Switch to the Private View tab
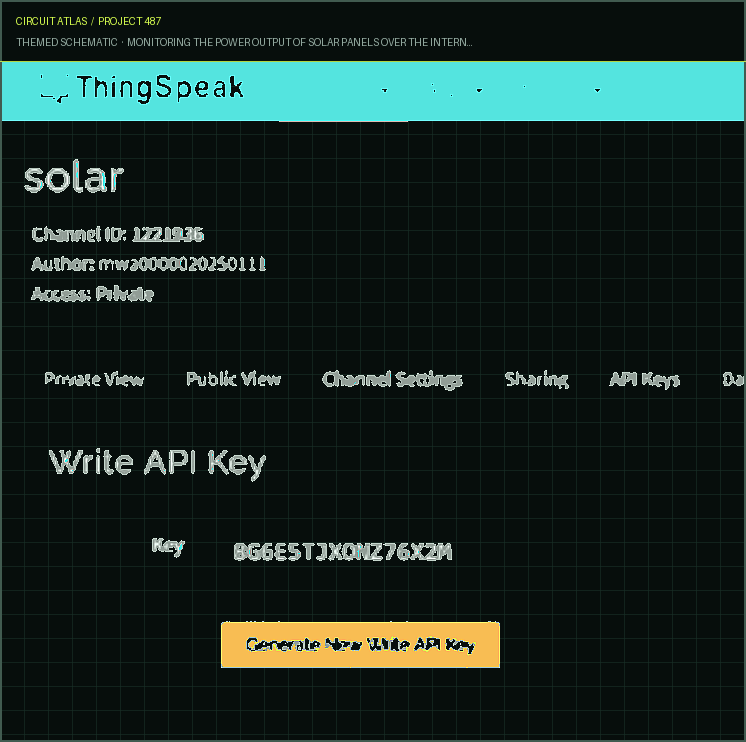The width and height of the screenshot is (746, 742). (94, 379)
